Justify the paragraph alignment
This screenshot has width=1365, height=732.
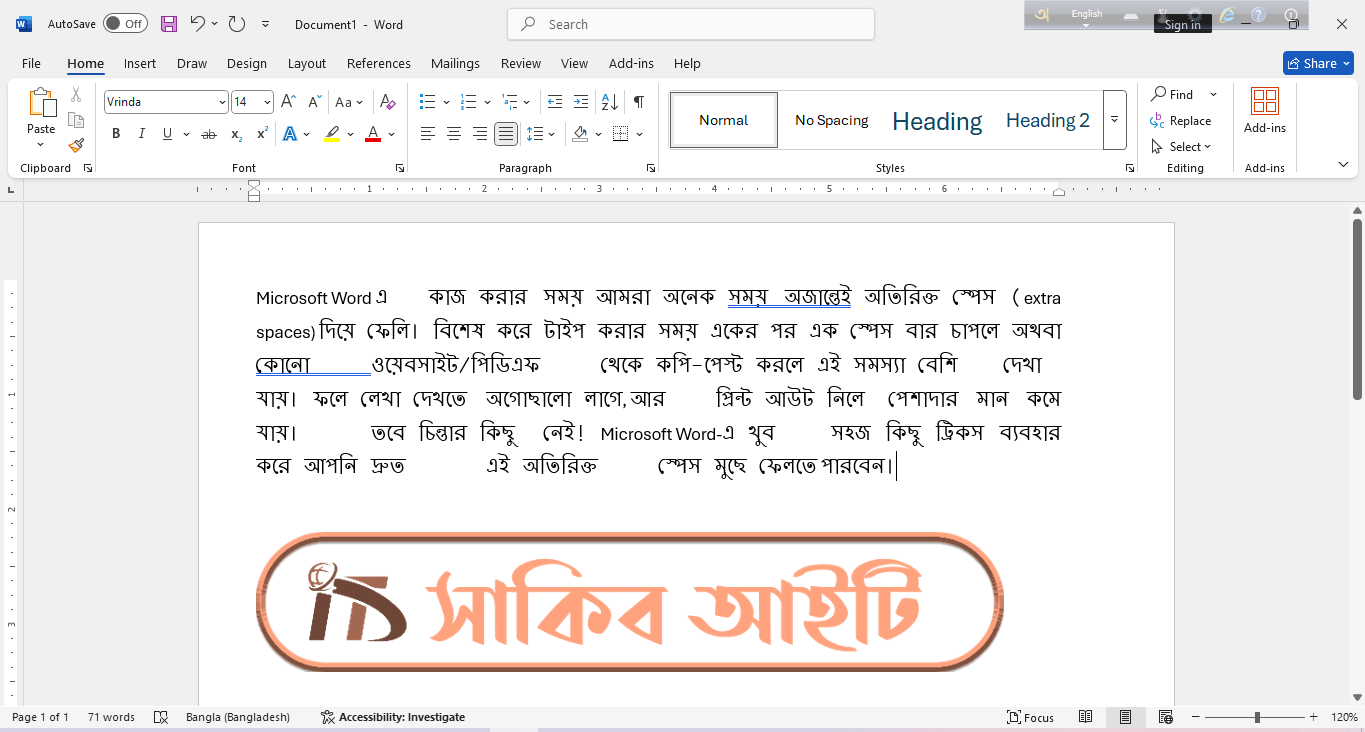(x=506, y=133)
